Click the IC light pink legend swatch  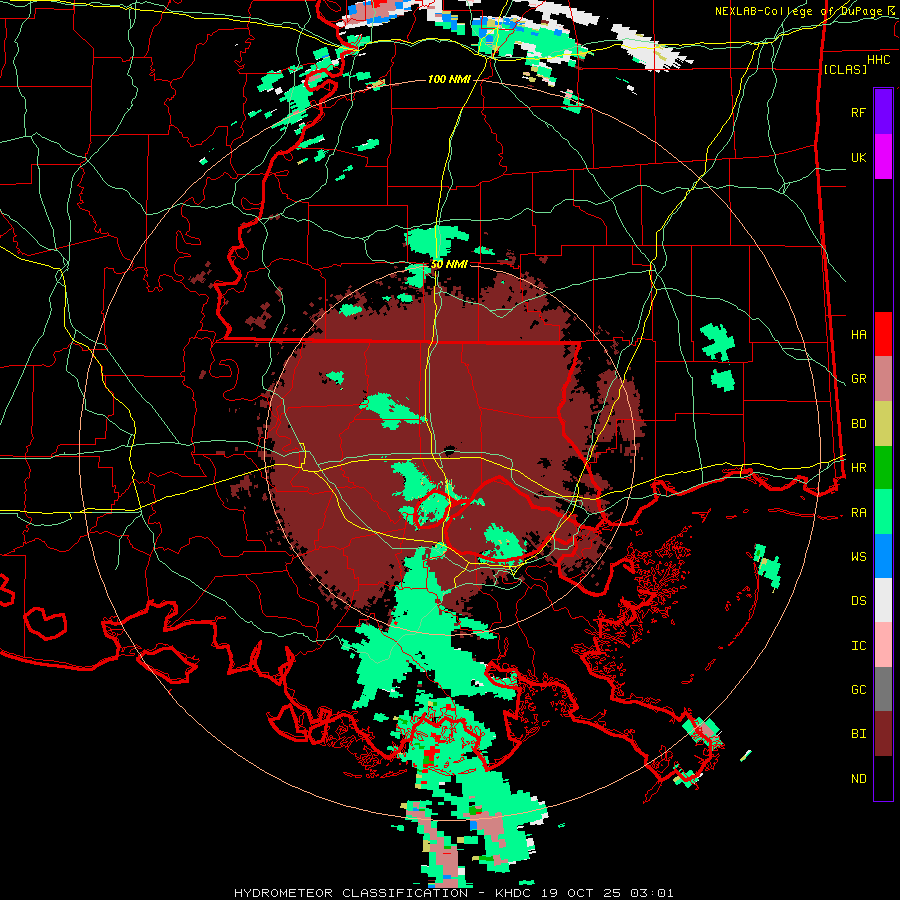(x=883, y=645)
